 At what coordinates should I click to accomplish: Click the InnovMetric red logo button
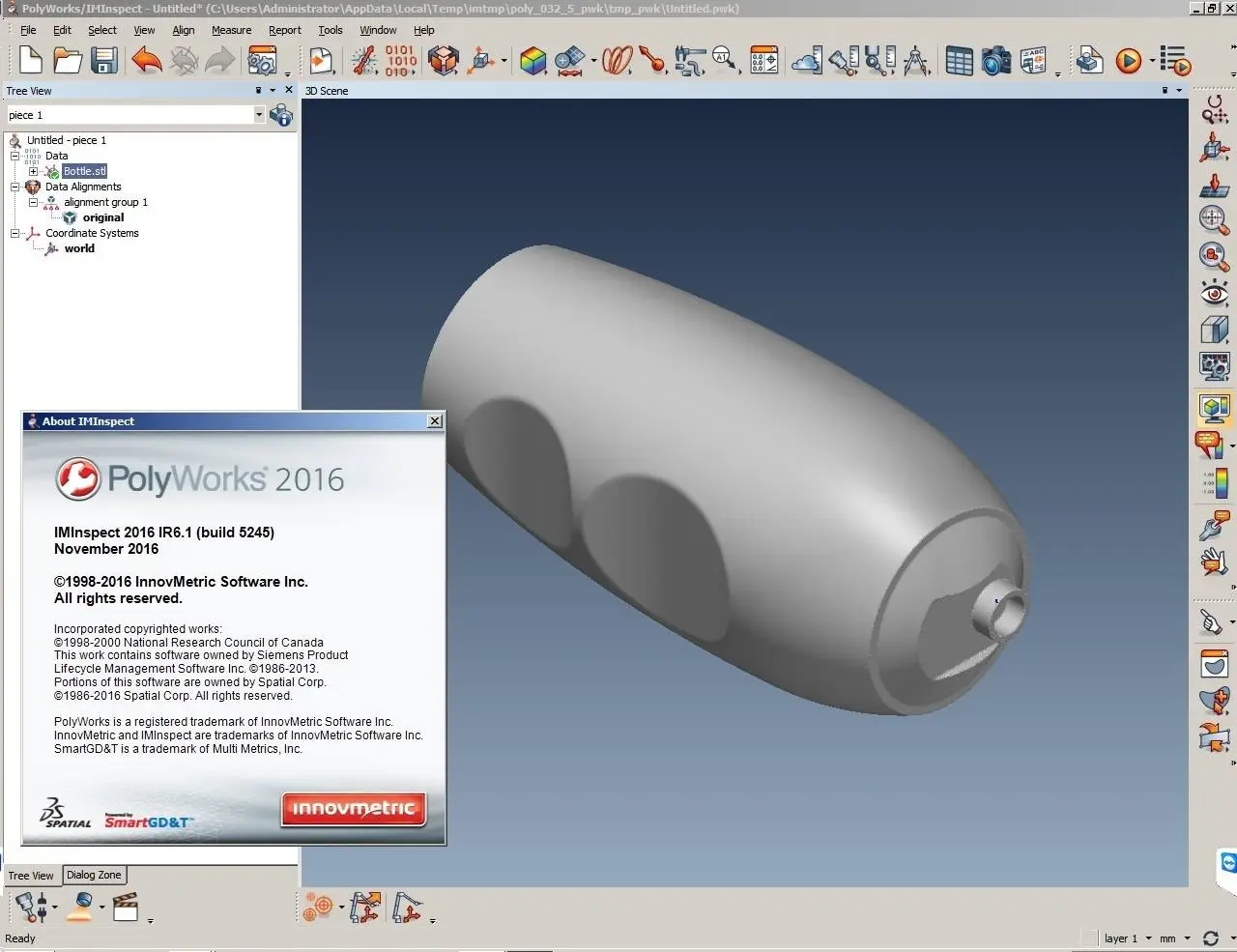354,809
